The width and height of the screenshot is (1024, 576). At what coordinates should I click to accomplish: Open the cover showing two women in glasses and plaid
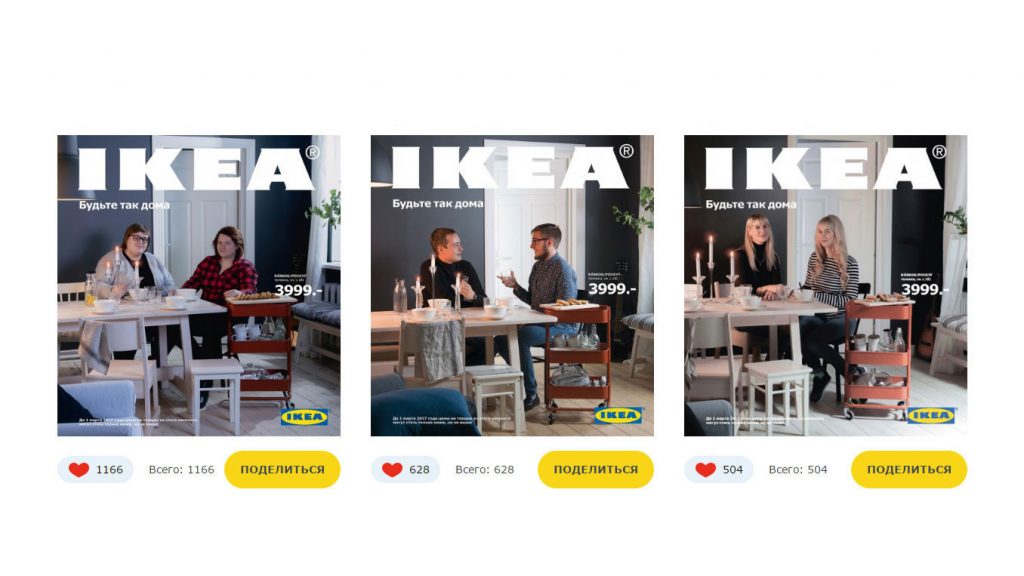pyautogui.click(x=199, y=285)
